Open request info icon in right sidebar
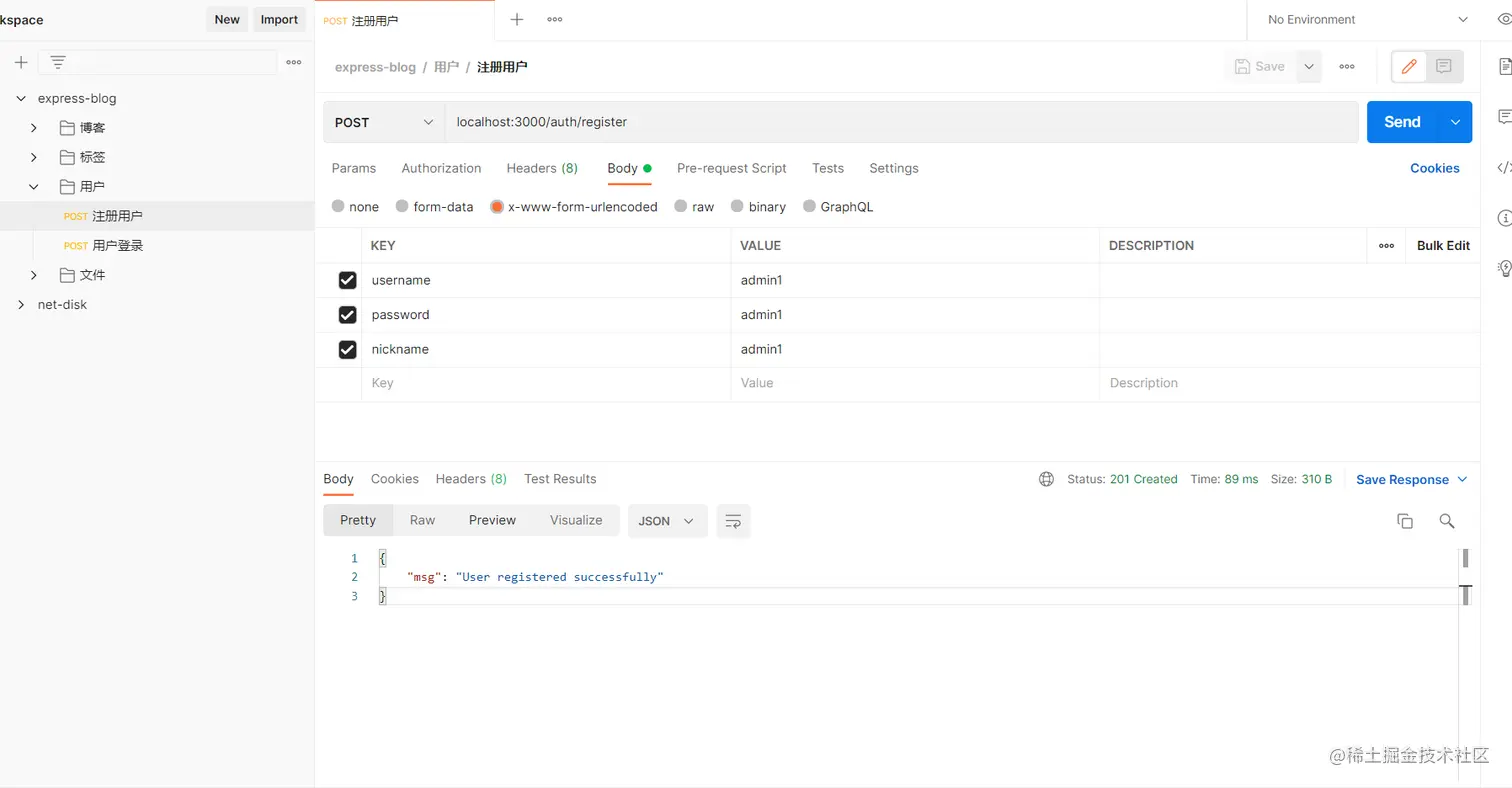The height and width of the screenshot is (788, 1512). pos(1504,217)
